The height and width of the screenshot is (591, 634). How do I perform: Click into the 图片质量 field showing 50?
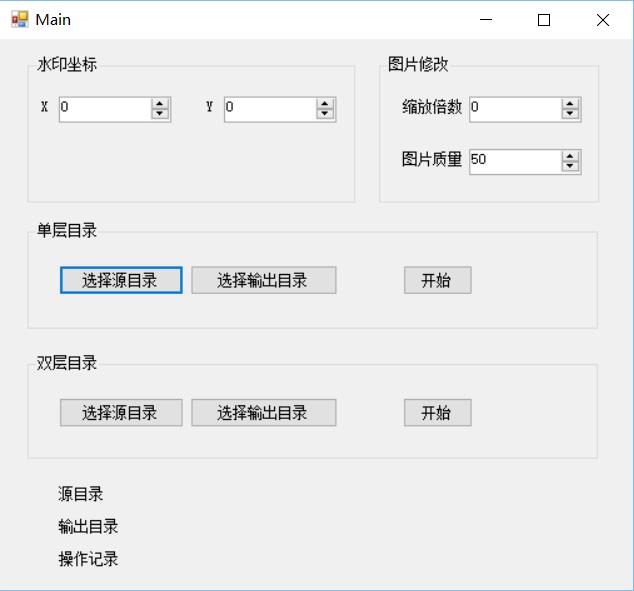point(516,162)
